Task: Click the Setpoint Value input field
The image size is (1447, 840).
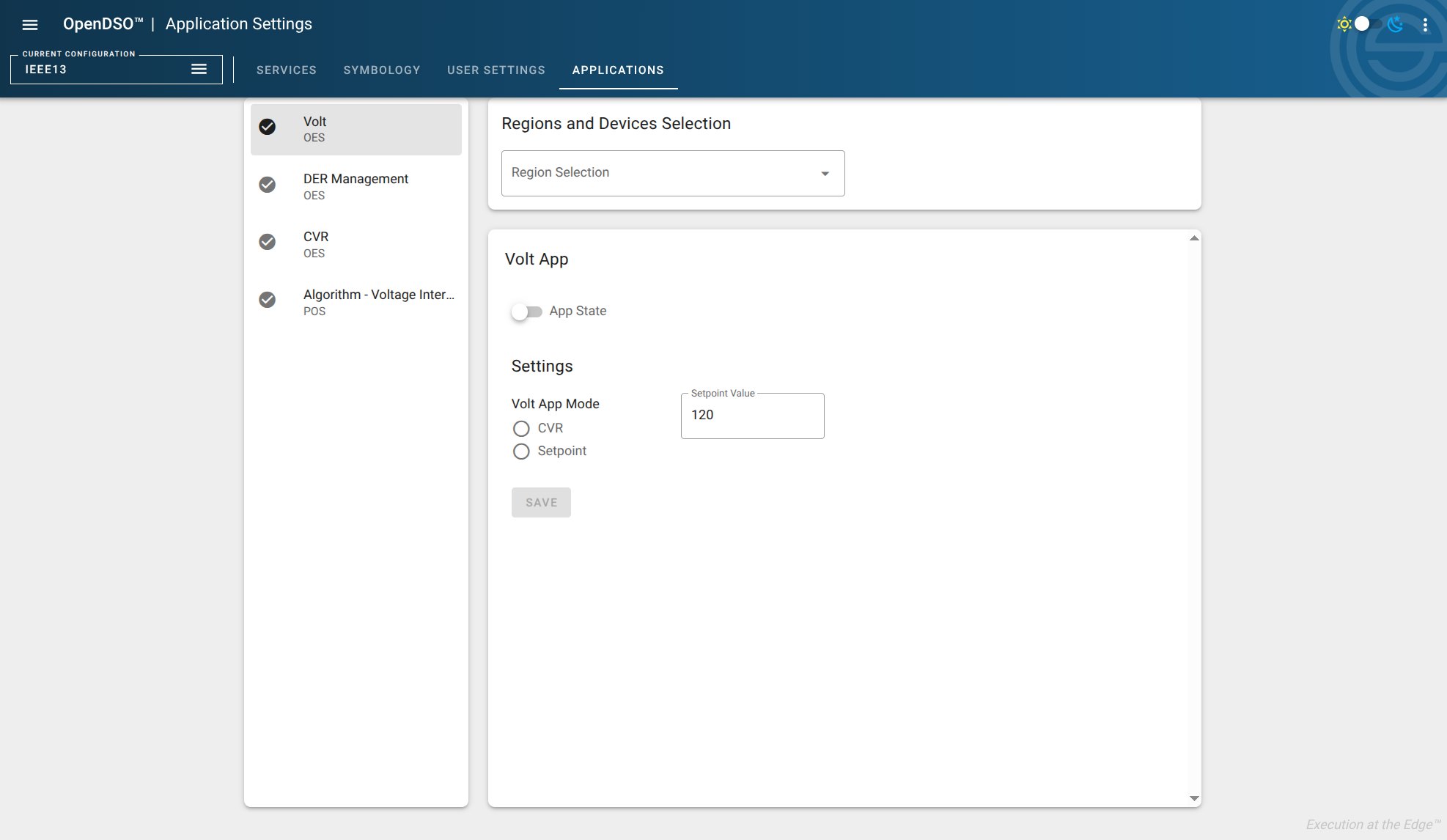Action: pos(752,416)
